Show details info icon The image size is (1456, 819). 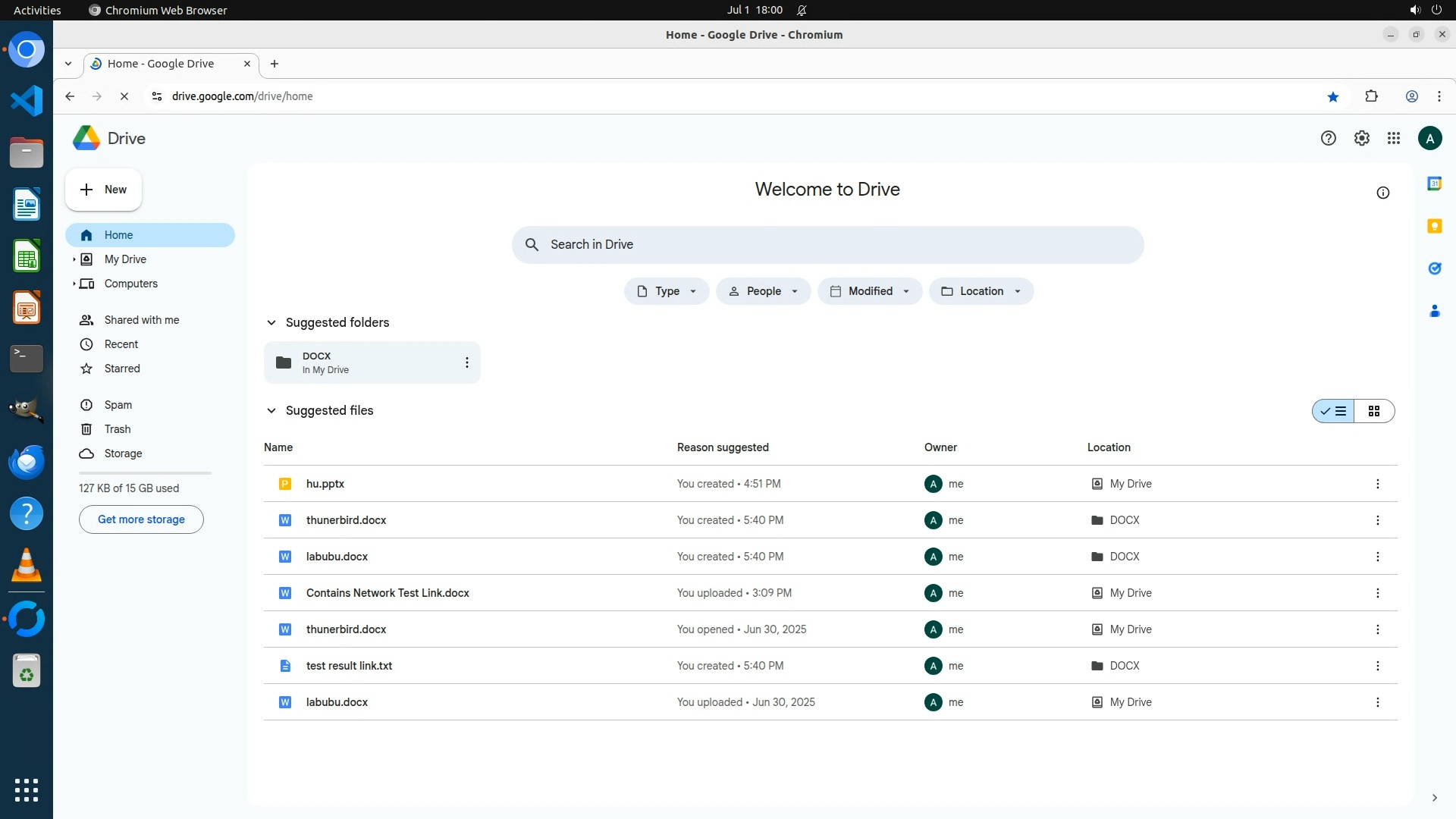pyautogui.click(x=1382, y=193)
